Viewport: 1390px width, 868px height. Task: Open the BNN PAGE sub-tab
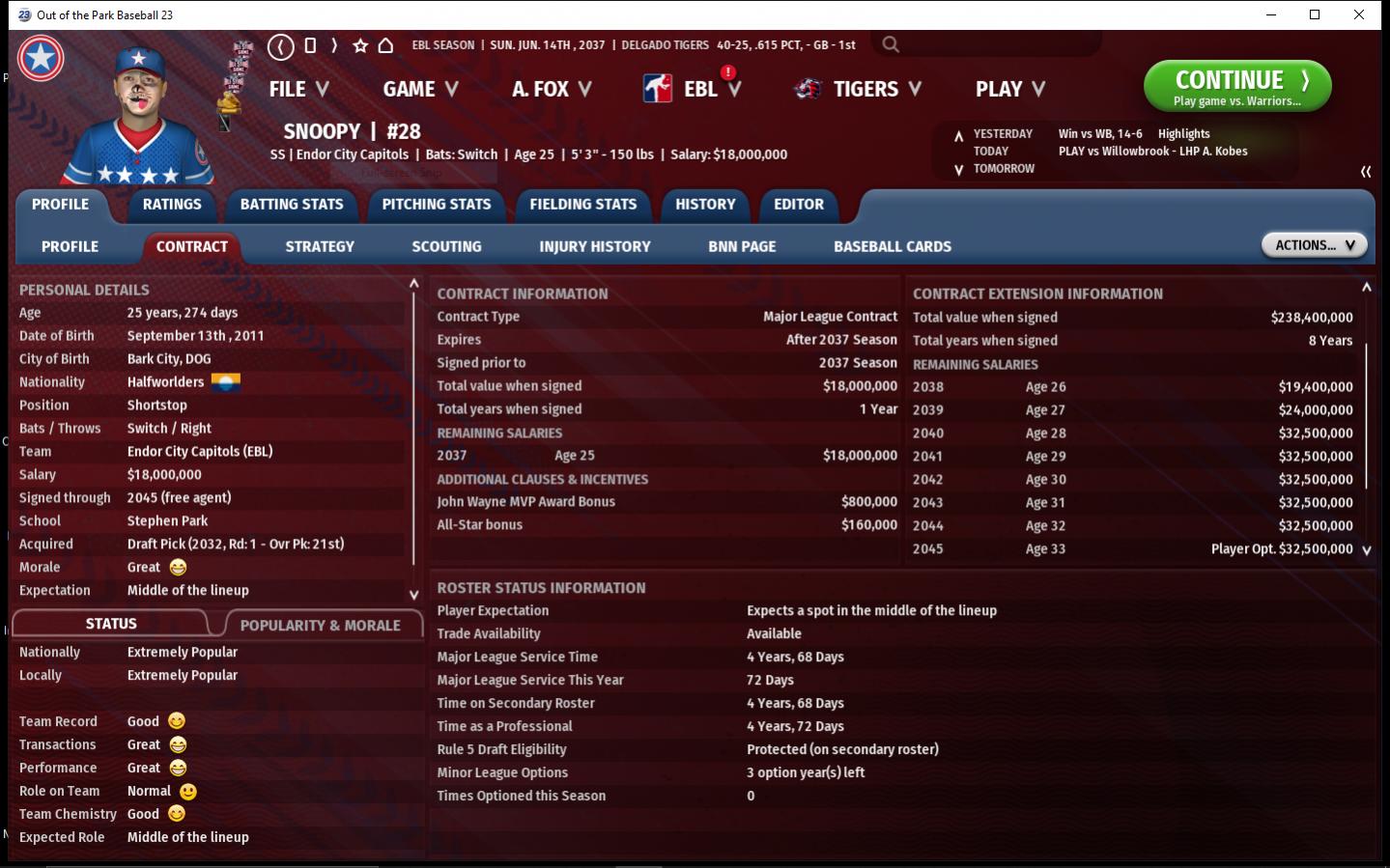coord(742,247)
